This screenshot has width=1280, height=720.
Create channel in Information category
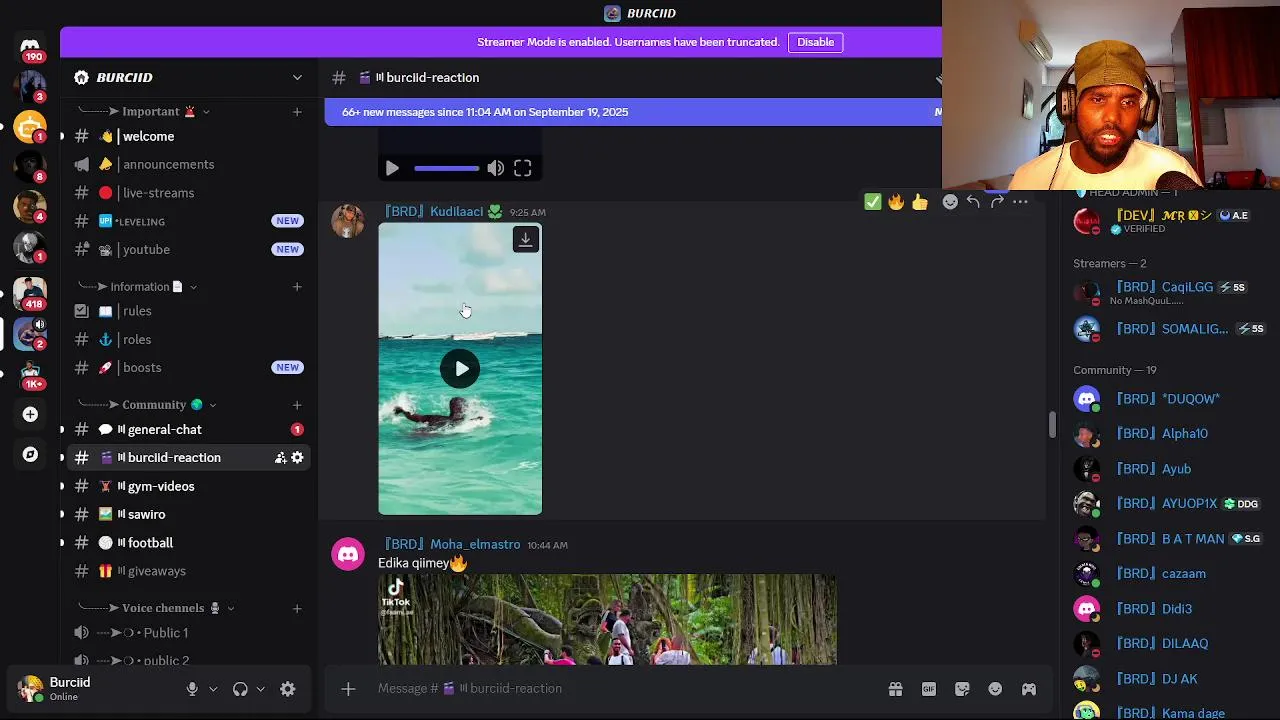[297, 286]
